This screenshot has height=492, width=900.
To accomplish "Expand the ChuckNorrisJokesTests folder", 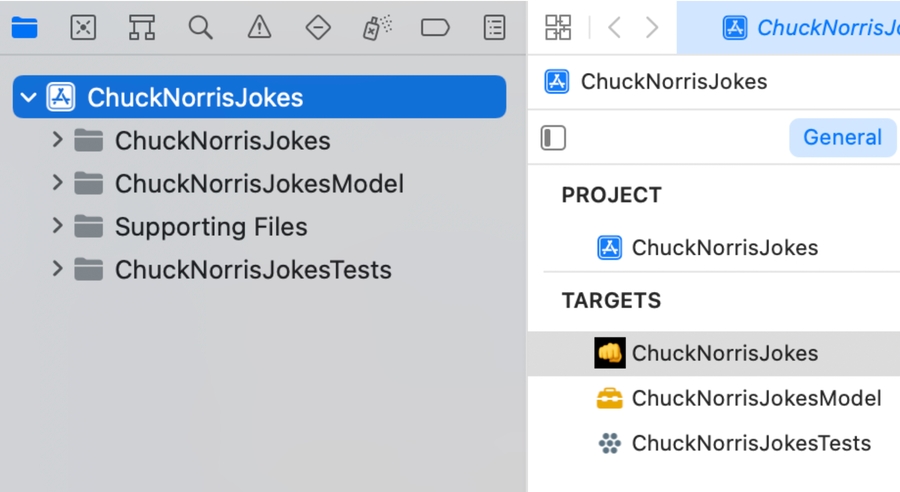I will [58, 269].
